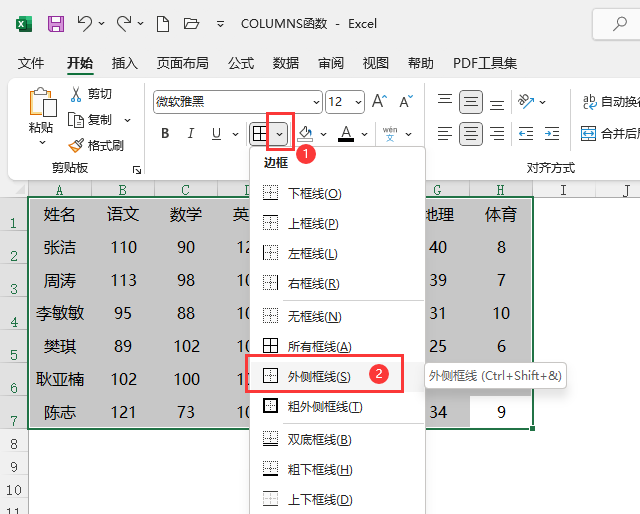Click the decrease indent icon
The height and width of the screenshot is (514, 640).
point(526,134)
